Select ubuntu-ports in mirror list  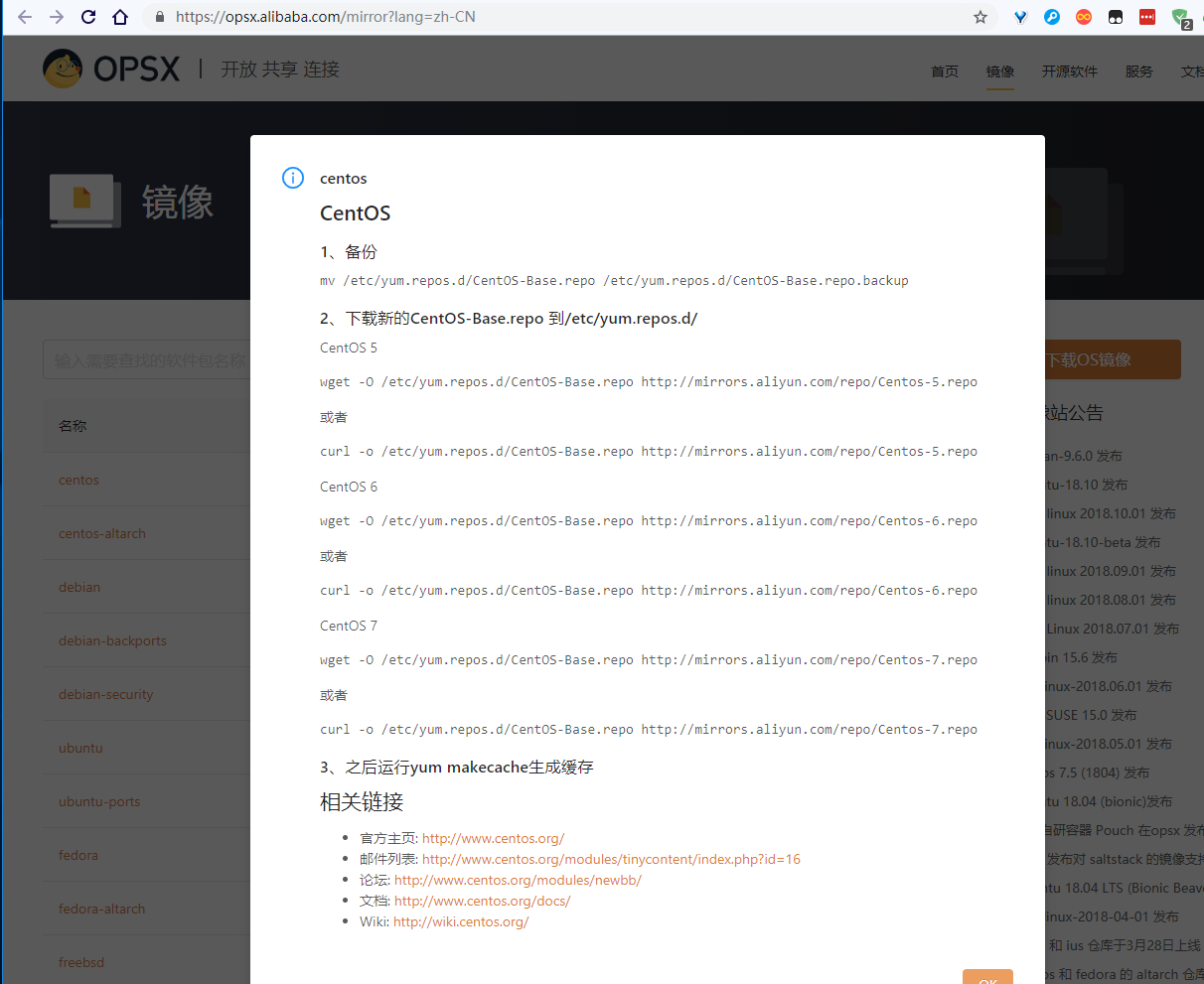tap(99, 801)
